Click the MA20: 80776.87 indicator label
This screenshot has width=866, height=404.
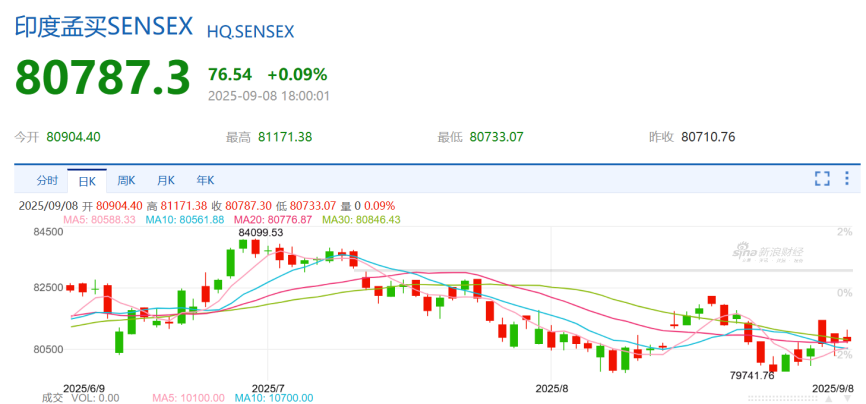click(x=273, y=220)
